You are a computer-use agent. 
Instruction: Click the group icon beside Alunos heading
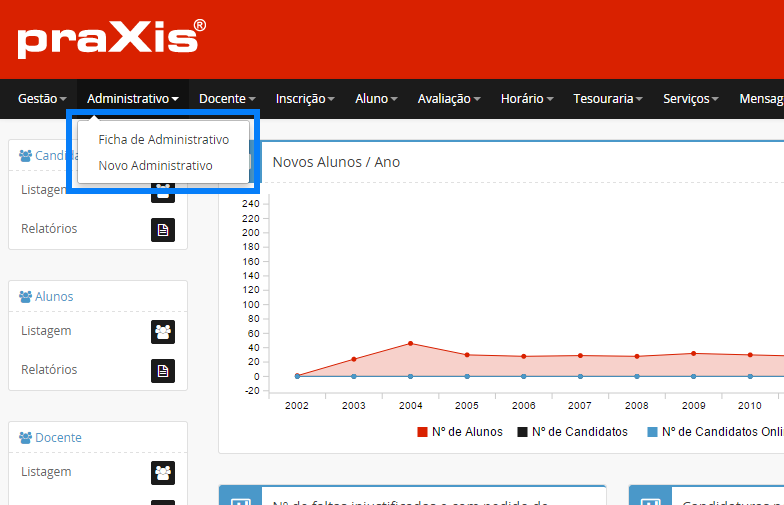(x=26, y=297)
